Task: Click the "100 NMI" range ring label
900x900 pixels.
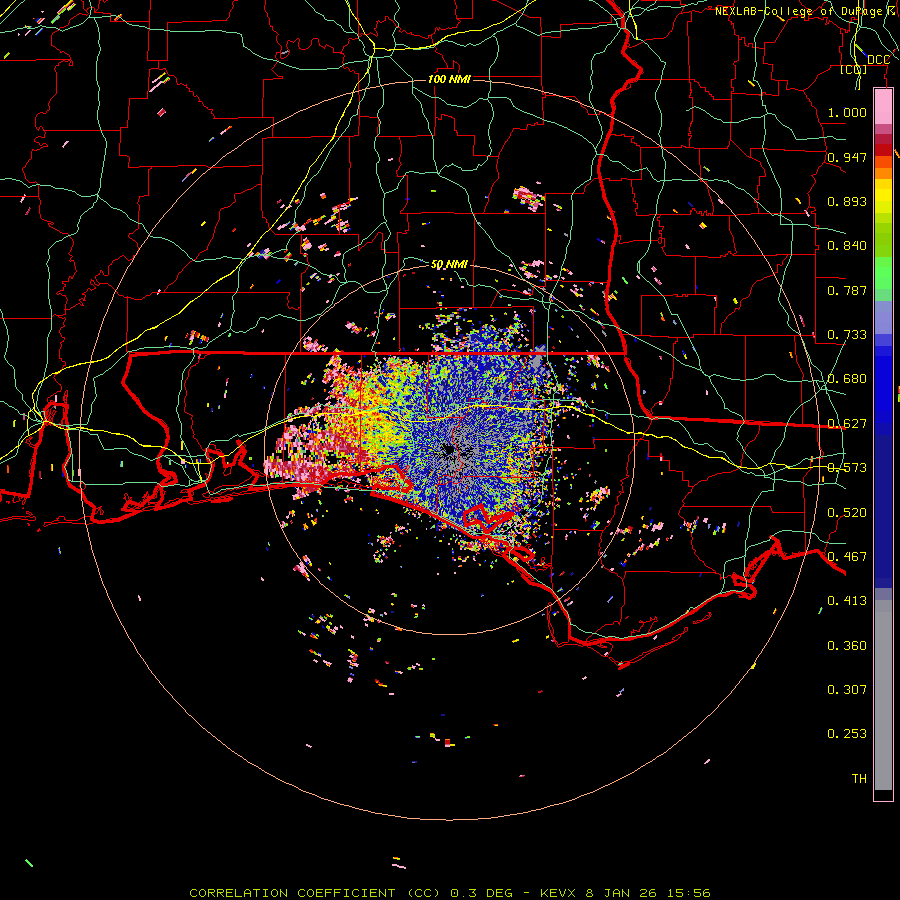Action: tap(449, 79)
